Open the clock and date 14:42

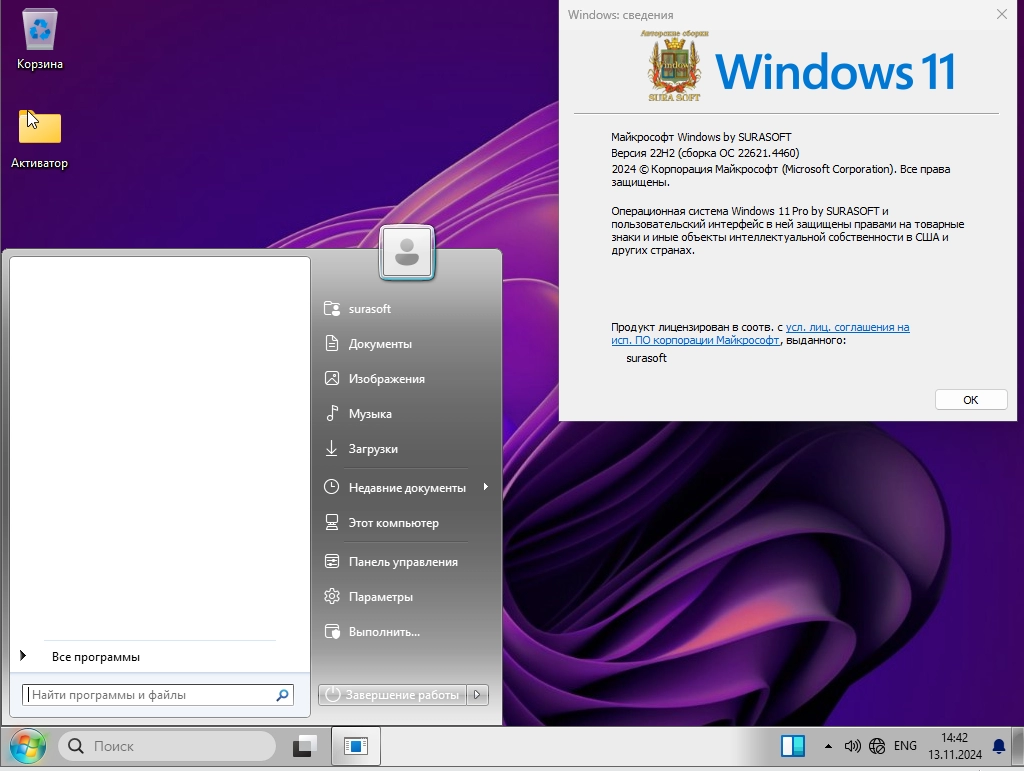pos(955,746)
